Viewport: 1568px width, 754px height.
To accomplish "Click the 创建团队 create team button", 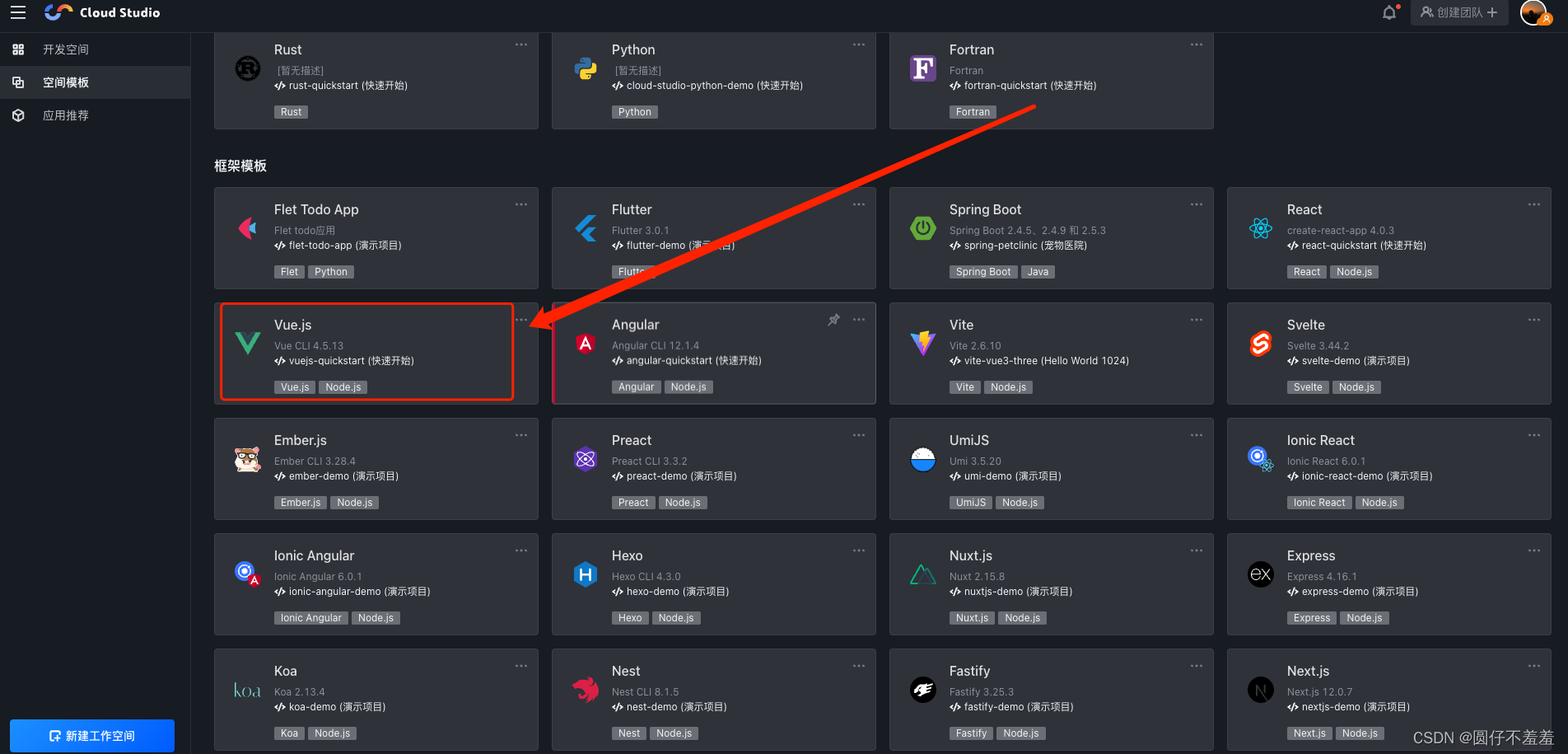I will [x=1459, y=12].
